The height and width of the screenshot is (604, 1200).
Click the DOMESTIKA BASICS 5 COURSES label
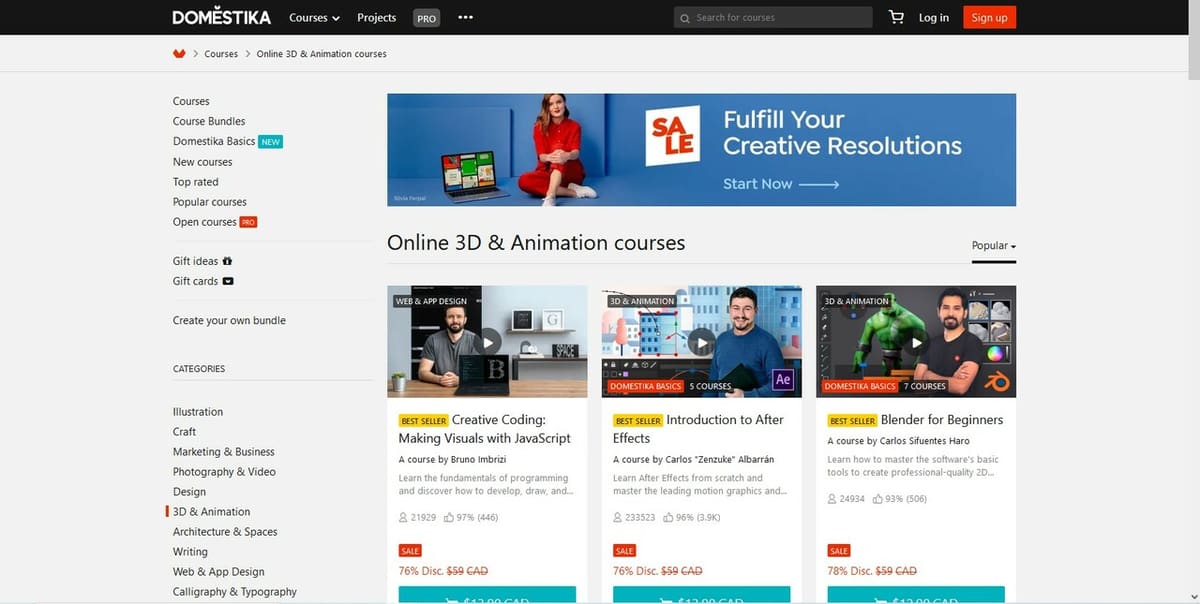(x=671, y=386)
